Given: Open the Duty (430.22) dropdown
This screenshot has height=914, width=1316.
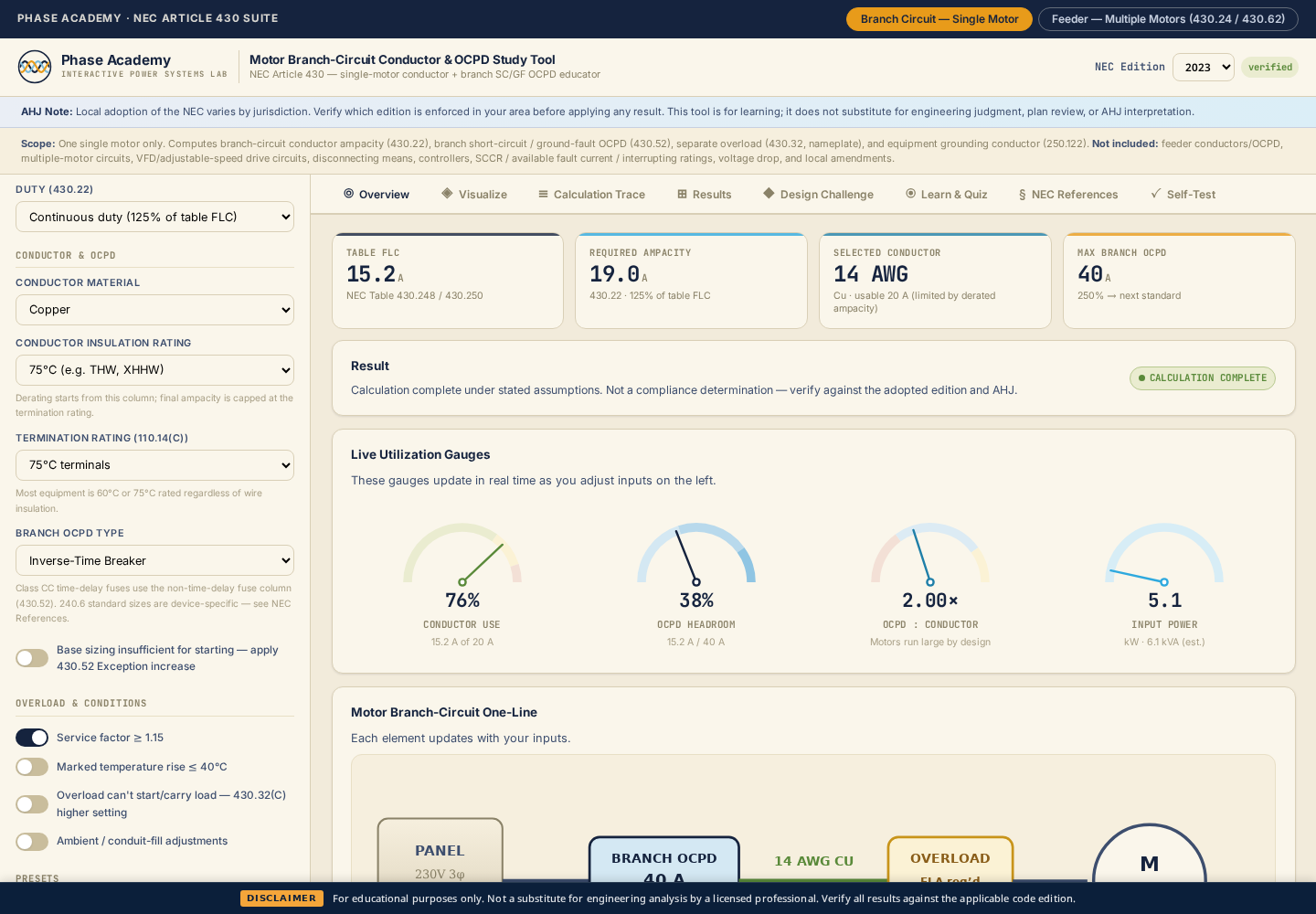Looking at the screenshot, I should point(154,217).
